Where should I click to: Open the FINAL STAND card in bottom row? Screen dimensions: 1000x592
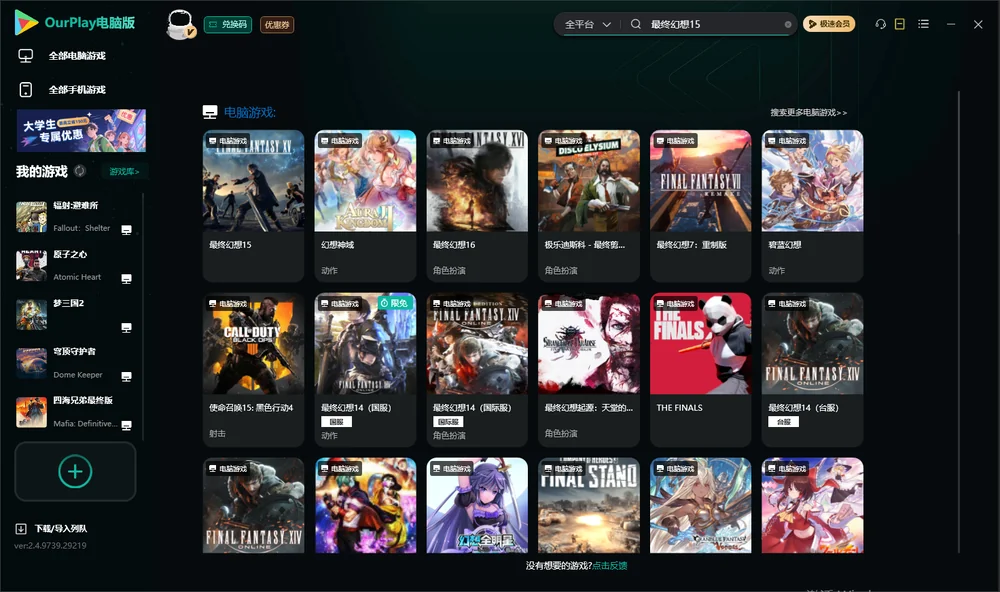(x=589, y=505)
